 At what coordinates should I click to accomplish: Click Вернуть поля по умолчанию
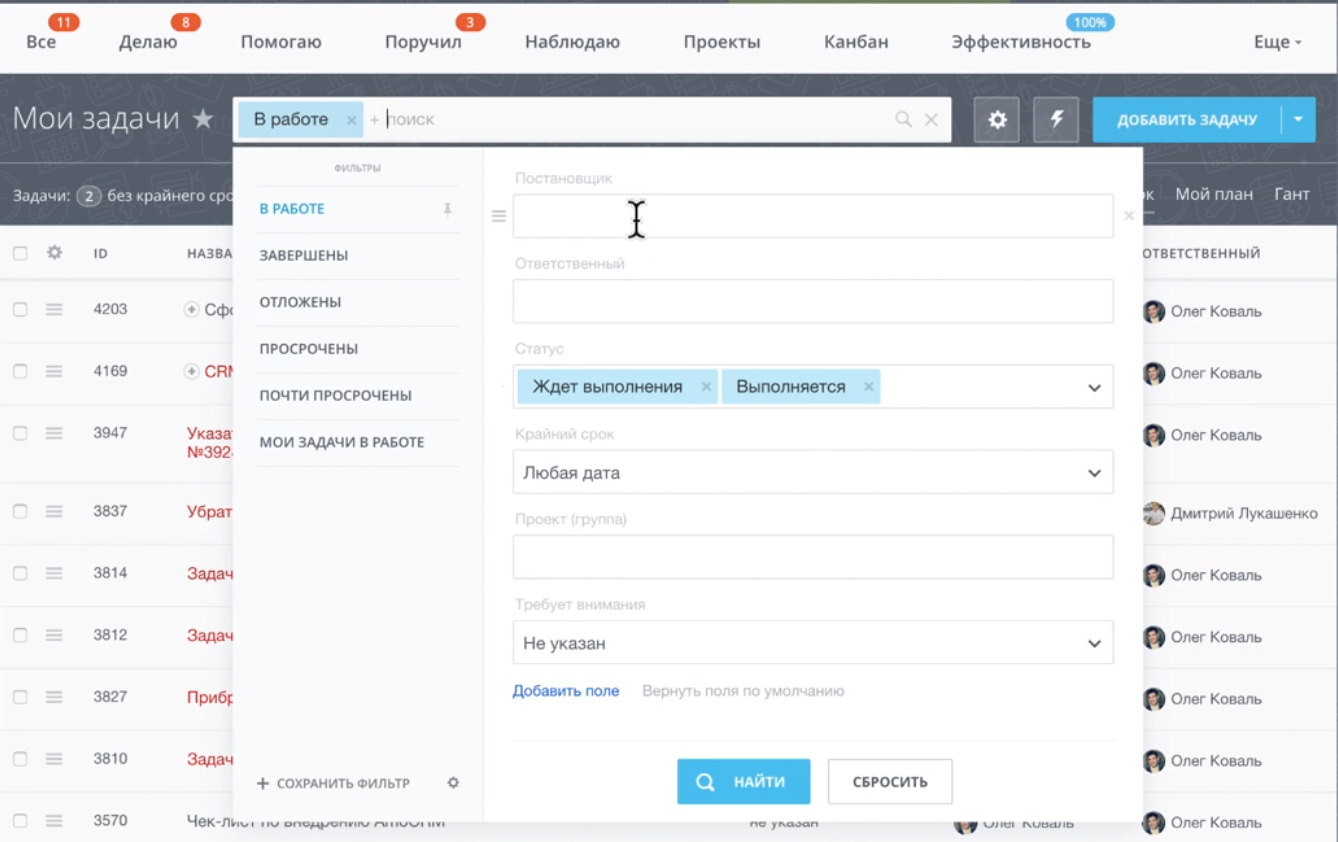[x=743, y=691]
